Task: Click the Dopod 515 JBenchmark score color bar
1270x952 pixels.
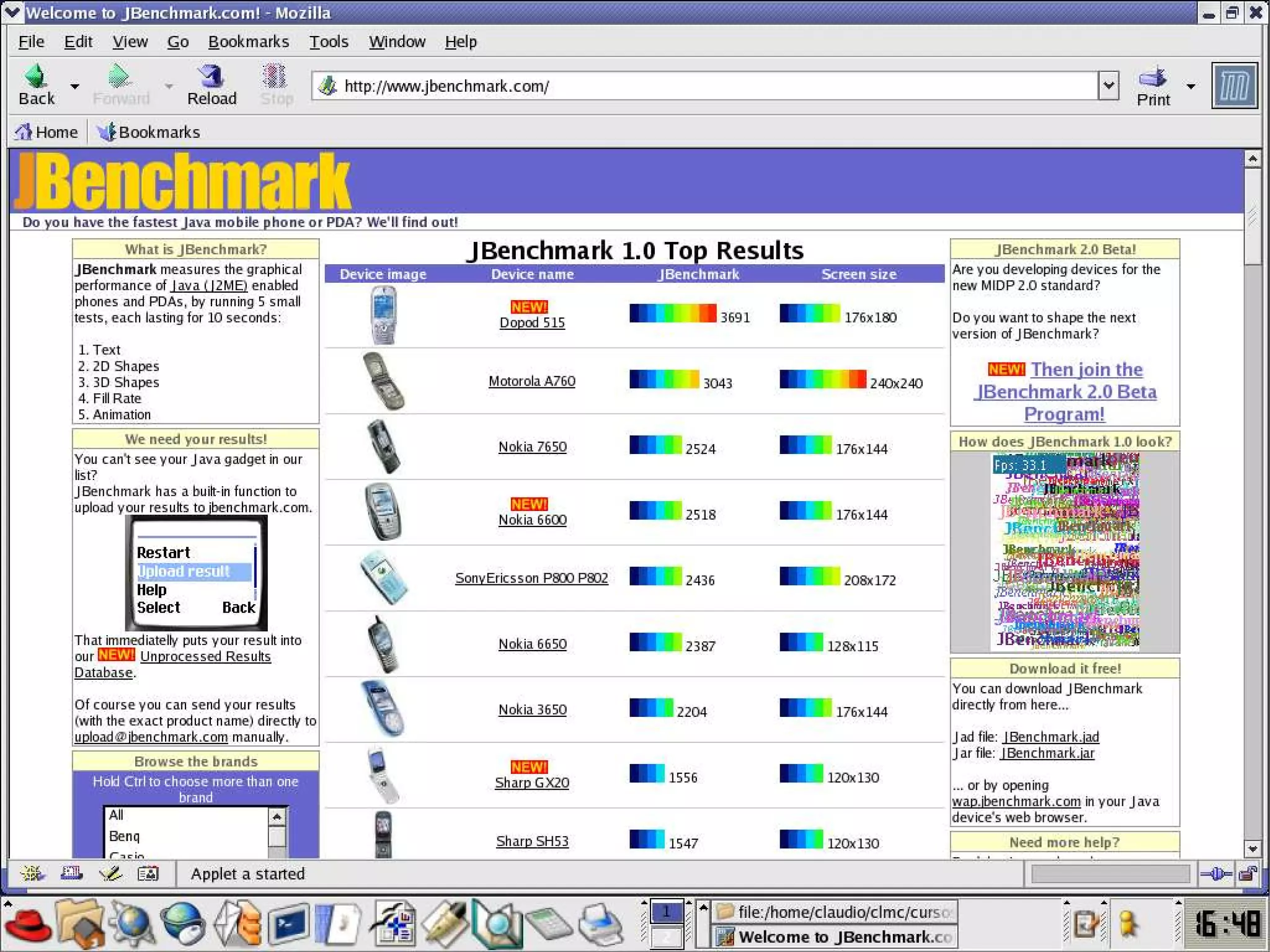Action: pyautogui.click(x=672, y=313)
